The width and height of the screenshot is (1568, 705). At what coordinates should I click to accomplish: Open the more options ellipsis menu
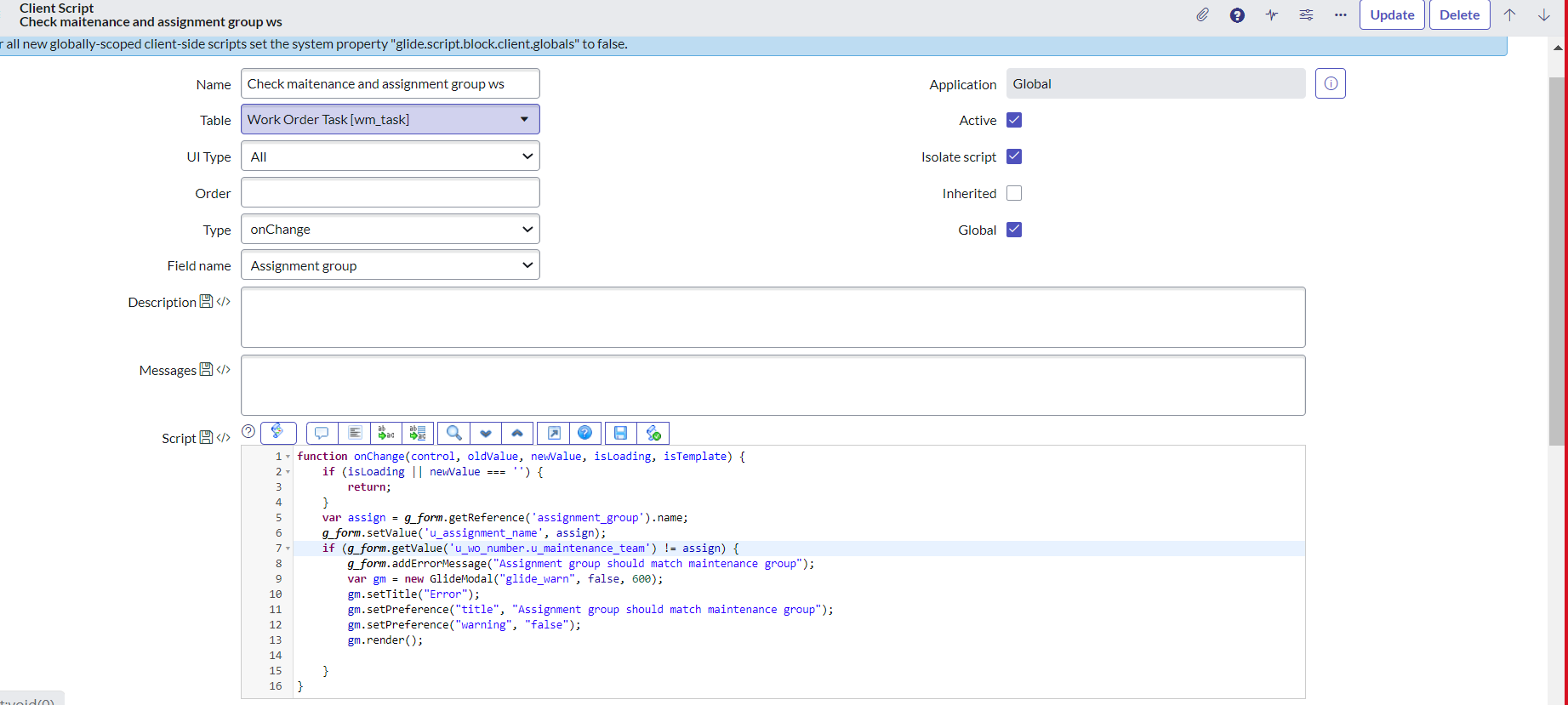pyautogui.click(x=1340, y=14)
